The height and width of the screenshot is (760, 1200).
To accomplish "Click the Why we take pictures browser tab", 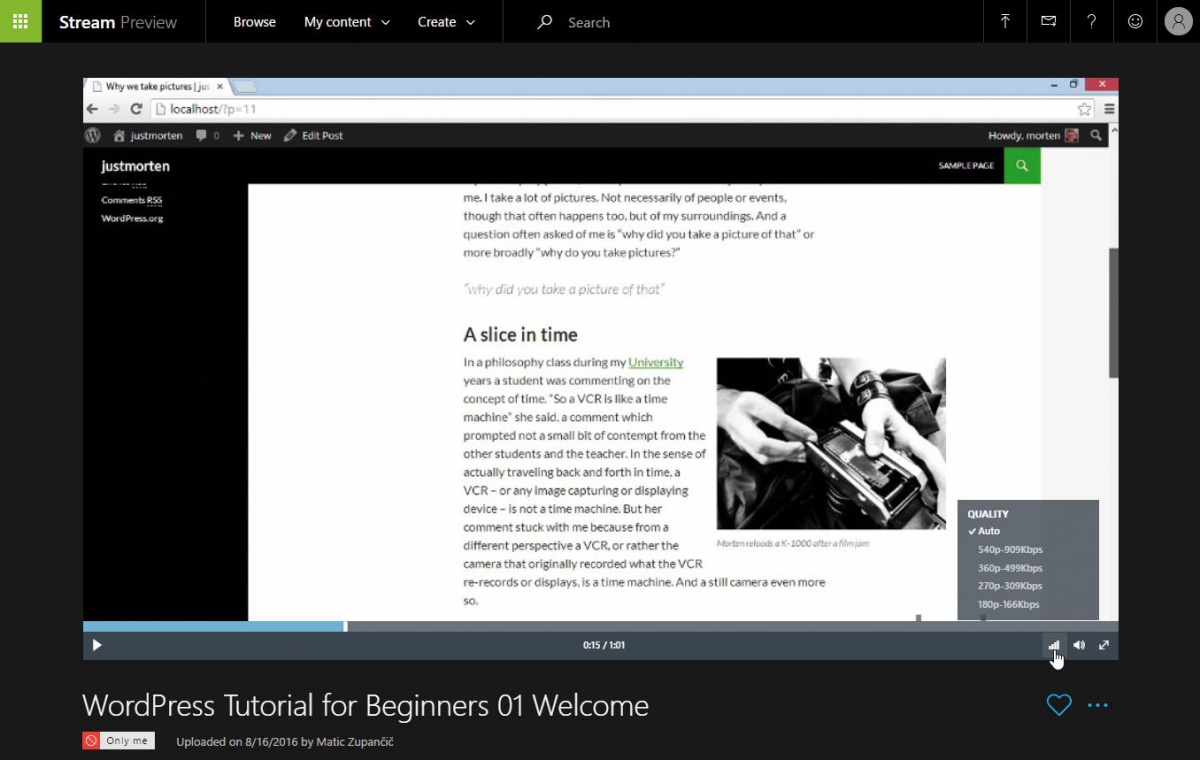I will coord(158,87).
